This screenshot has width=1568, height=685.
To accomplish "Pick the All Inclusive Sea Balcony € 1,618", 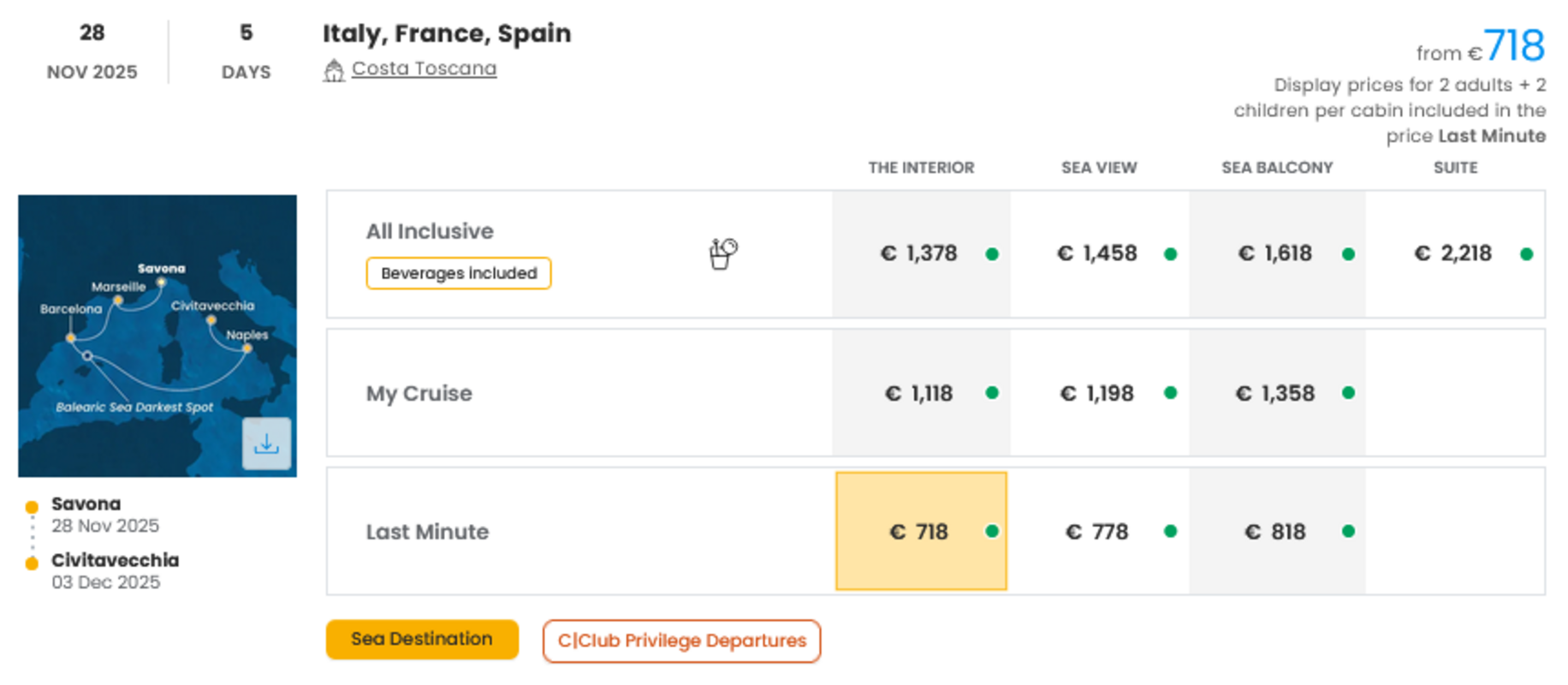I will click(x=1276, y=254).
